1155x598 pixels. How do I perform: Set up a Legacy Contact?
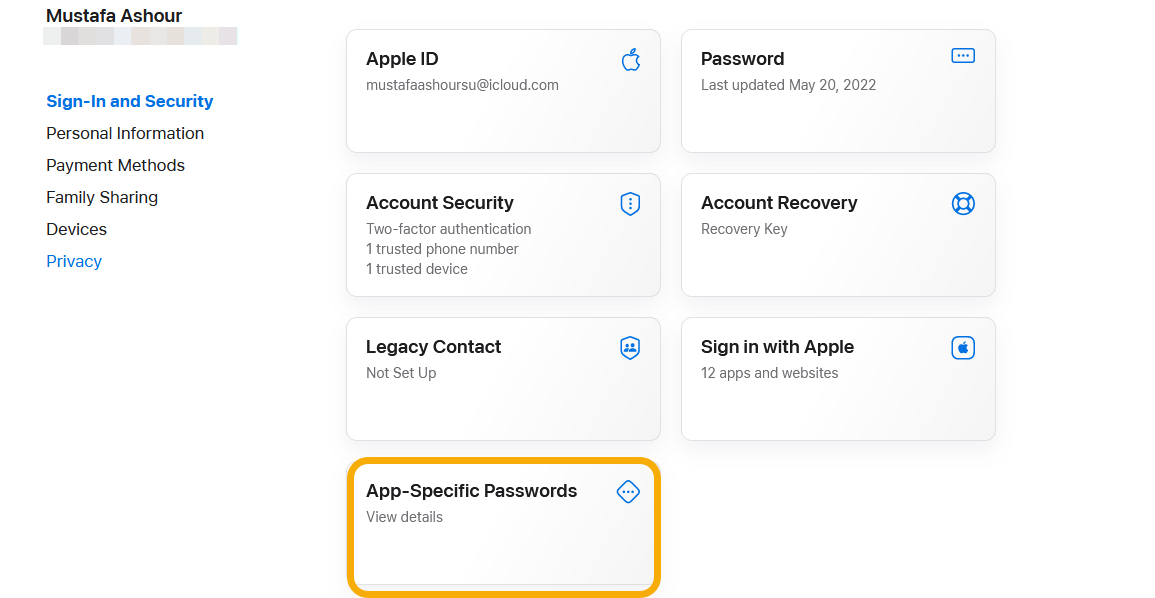tap(503, 379)
